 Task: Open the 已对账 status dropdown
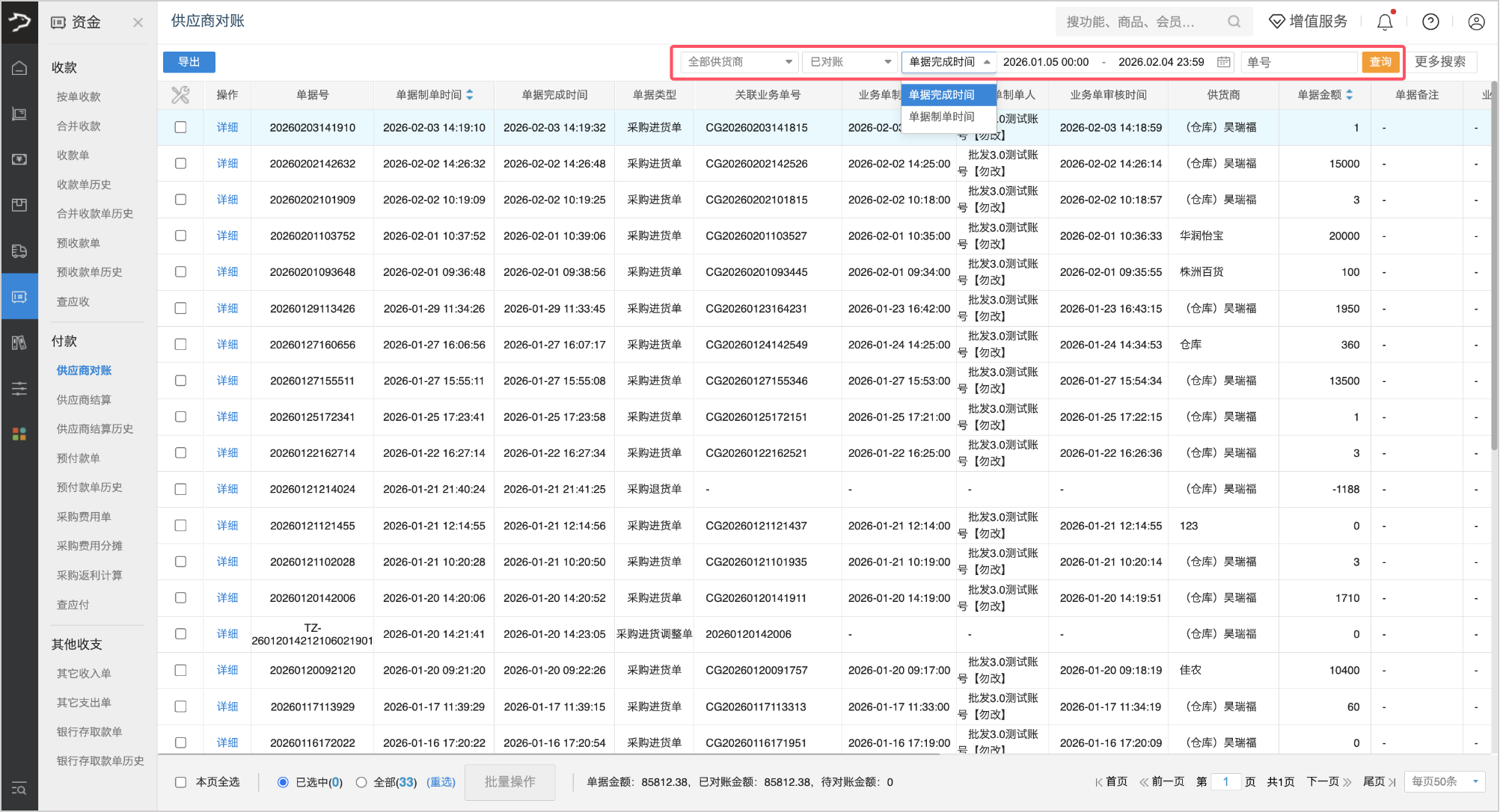point(850,62)
